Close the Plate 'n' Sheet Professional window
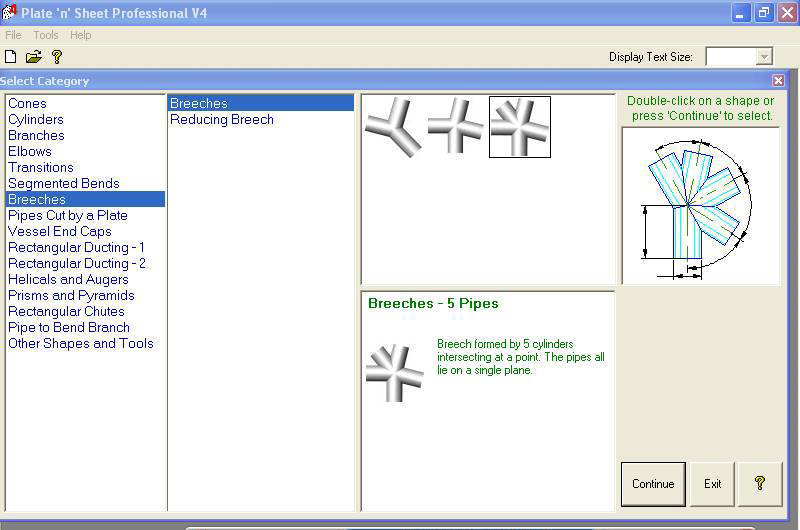 787,13
